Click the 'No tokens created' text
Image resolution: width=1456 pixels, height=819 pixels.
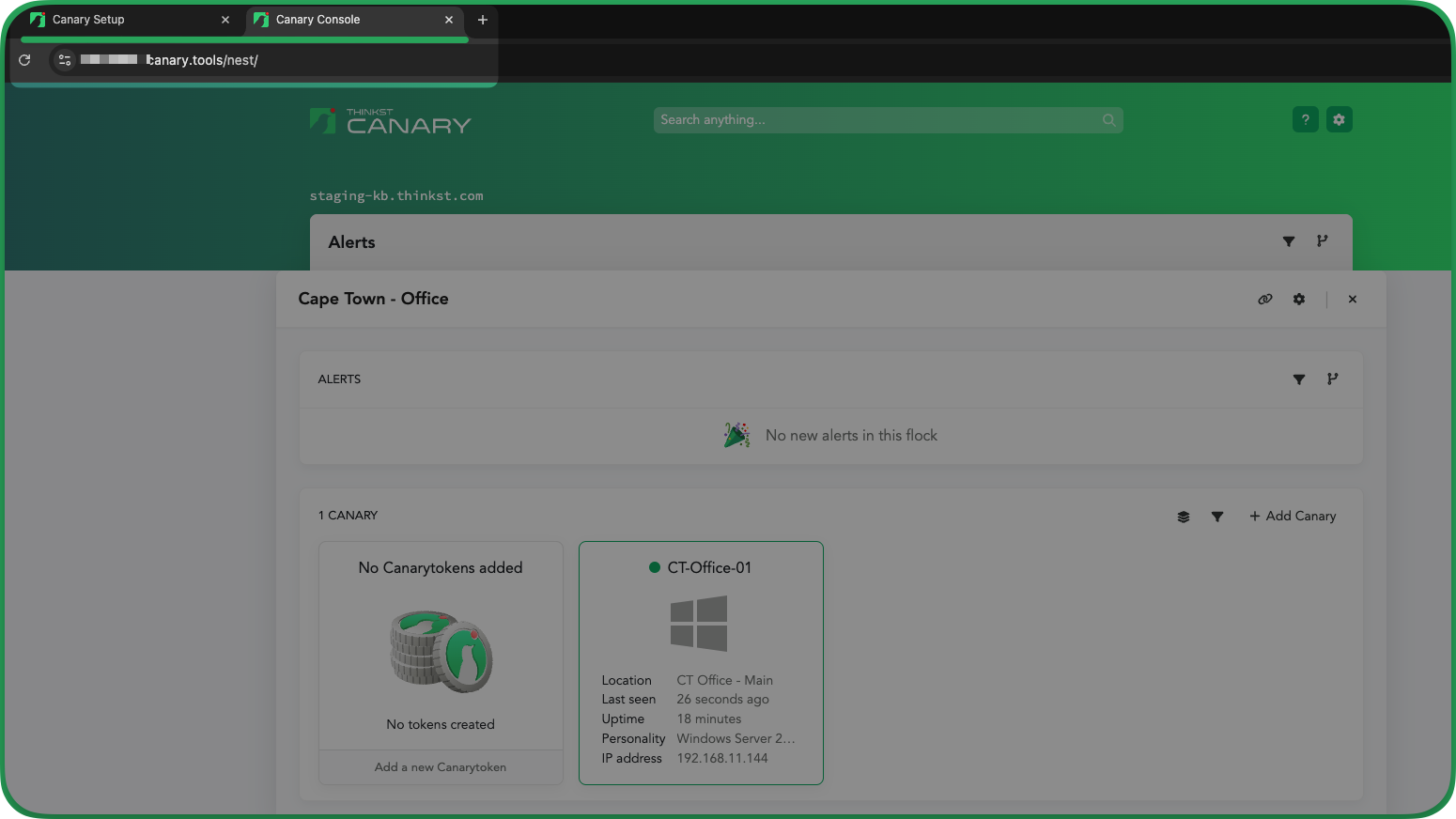tap(441, 725)
